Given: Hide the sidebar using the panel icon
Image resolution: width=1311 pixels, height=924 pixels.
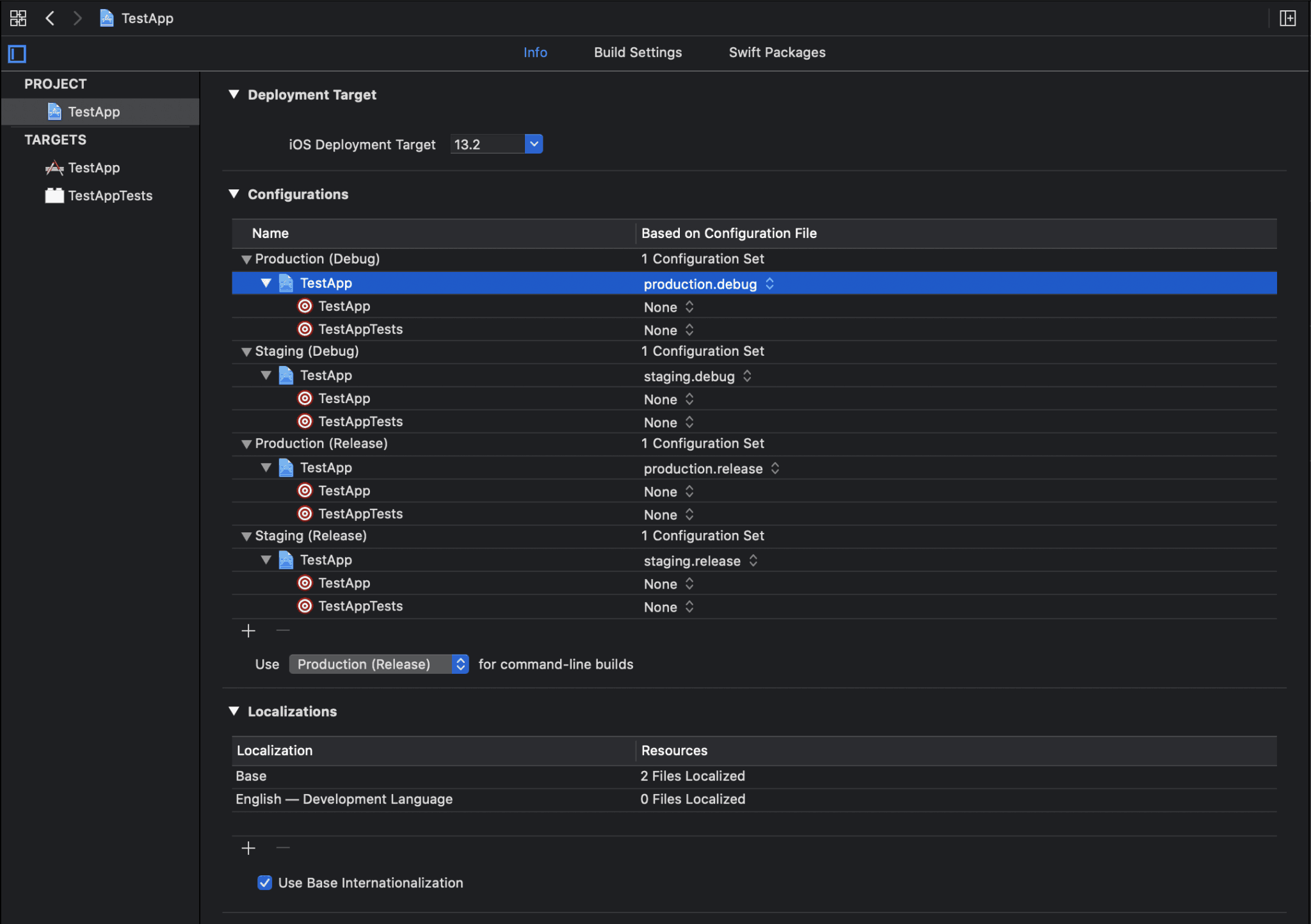Looking at the screenshot, I should click(17, 54).
